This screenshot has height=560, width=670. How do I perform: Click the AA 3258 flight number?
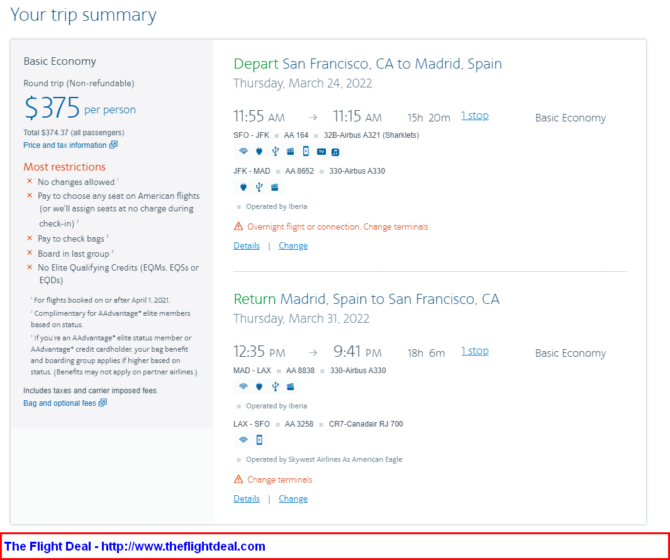tap(299, 424)
